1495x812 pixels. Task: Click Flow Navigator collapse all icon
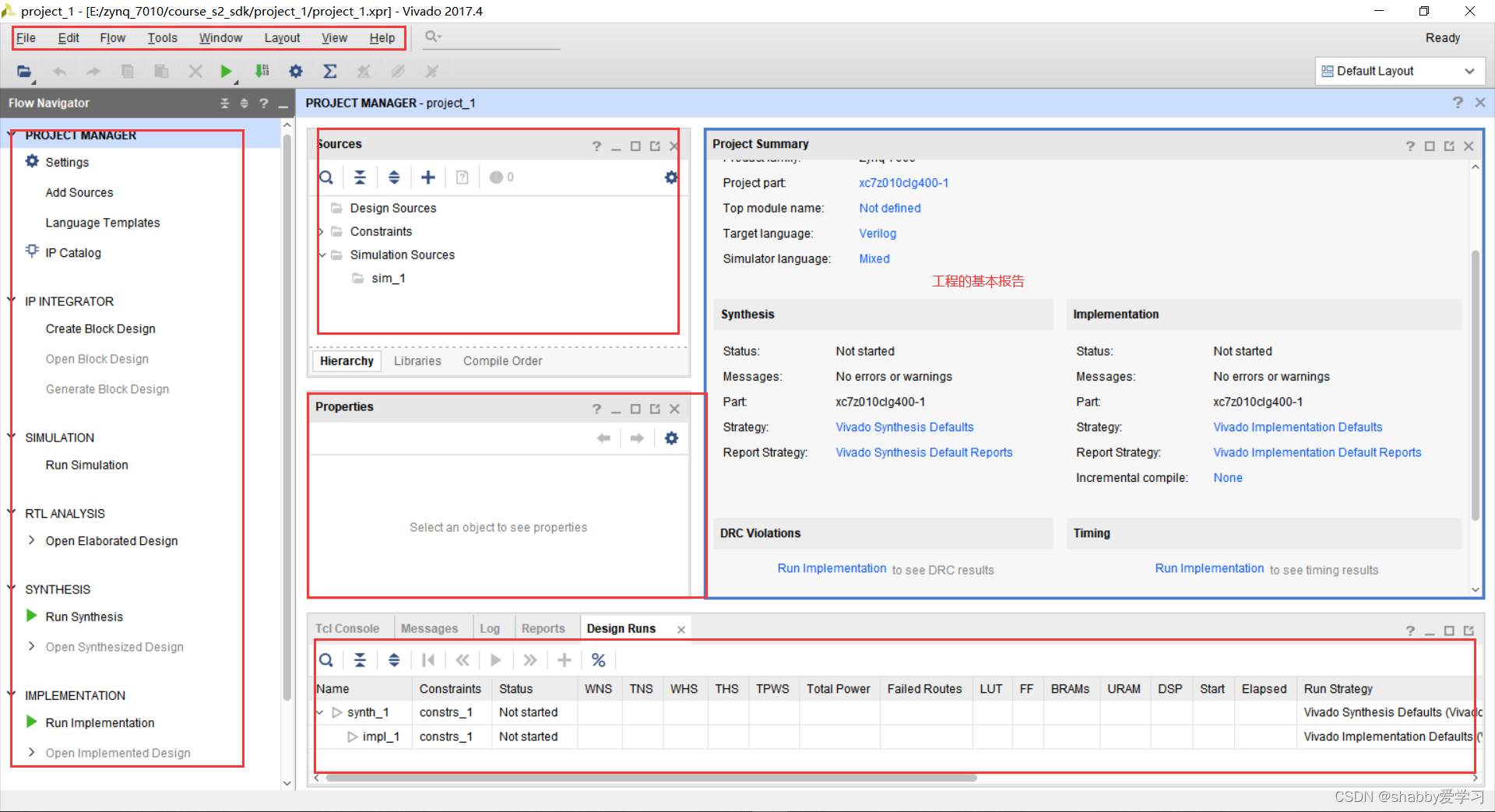coord(224,103)
